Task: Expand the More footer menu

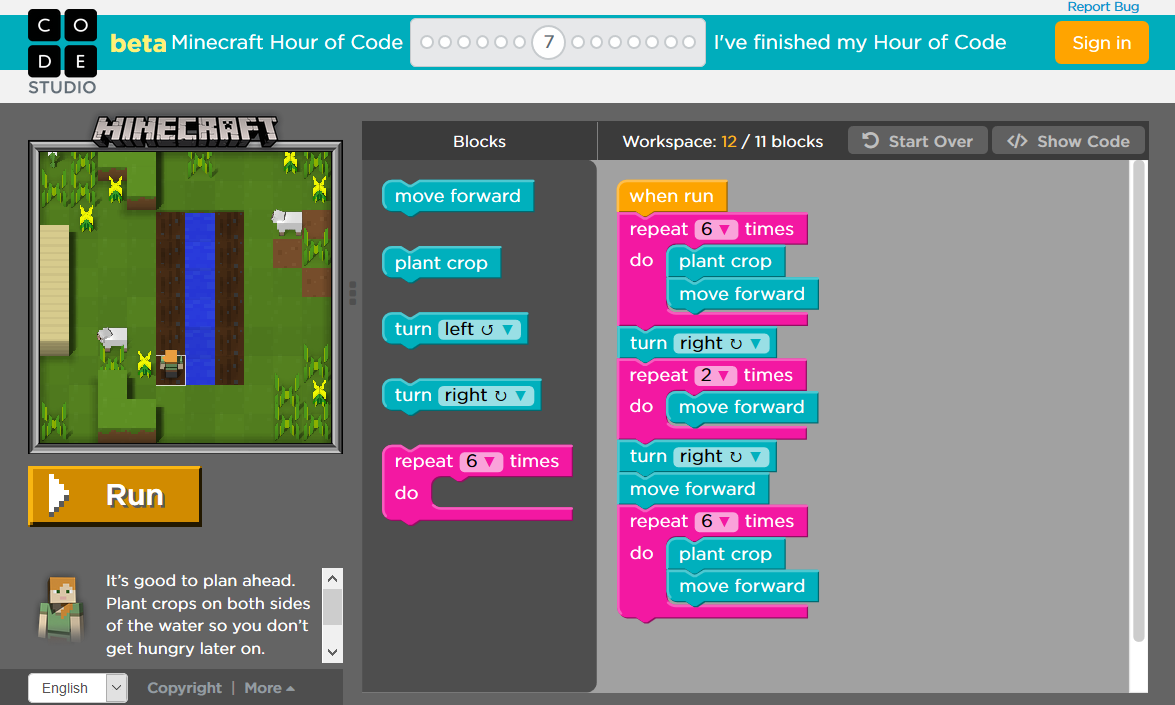Action: tap(269, 688)
